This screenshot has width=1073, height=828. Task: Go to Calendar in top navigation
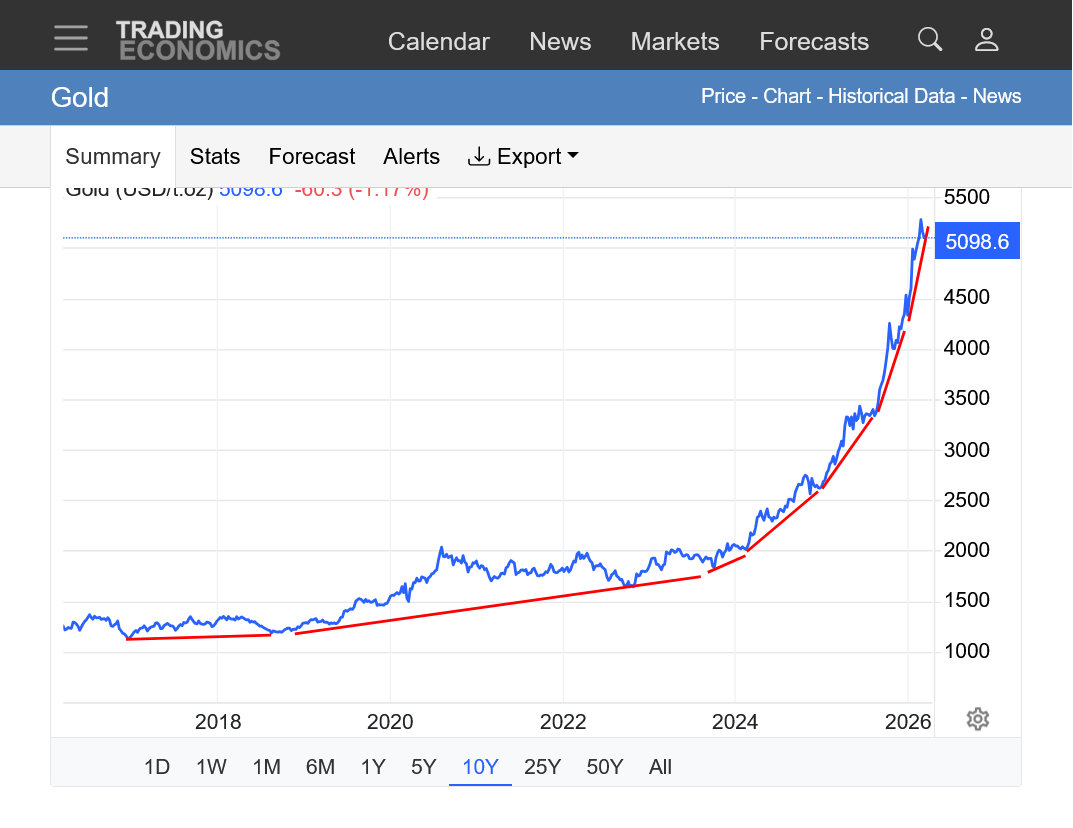coord(438,41)
